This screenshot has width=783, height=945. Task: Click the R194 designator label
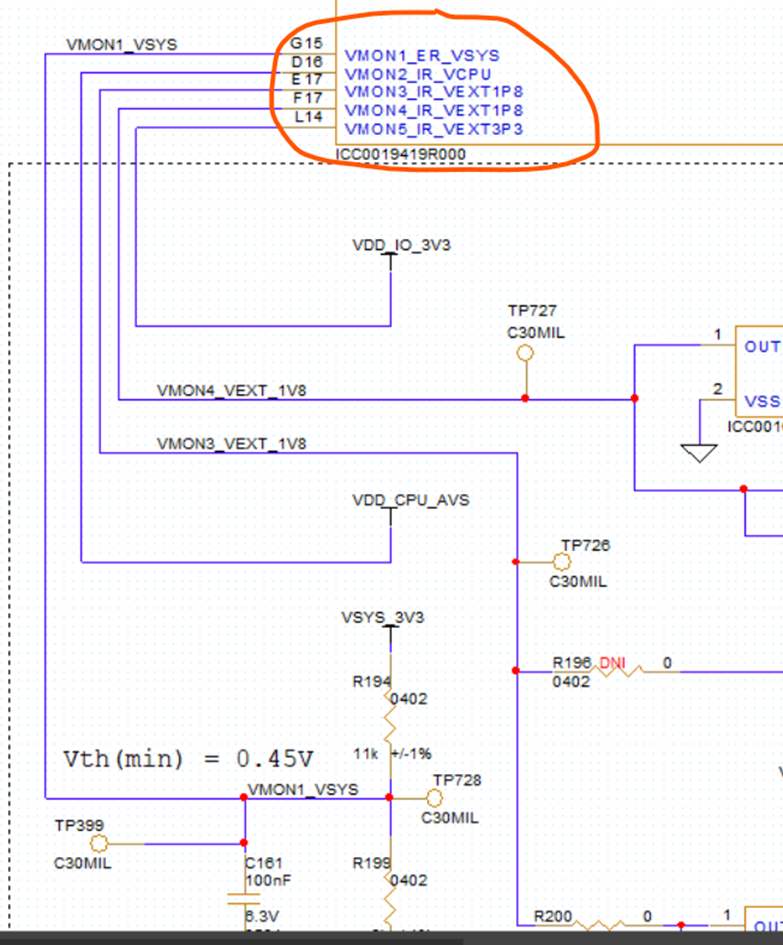[372, 682]
